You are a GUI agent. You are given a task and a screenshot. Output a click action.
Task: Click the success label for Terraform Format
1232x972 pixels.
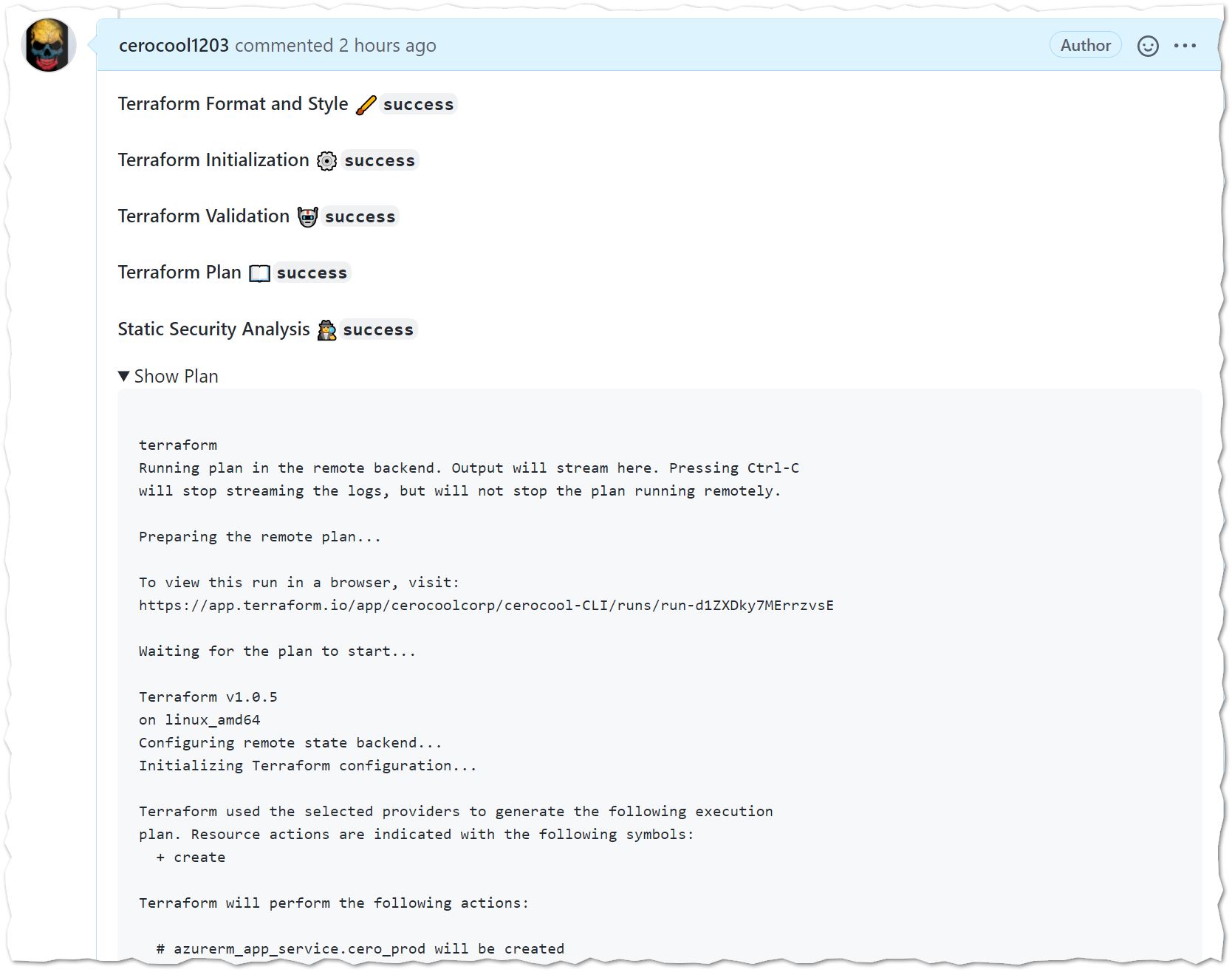coord(418,105)
